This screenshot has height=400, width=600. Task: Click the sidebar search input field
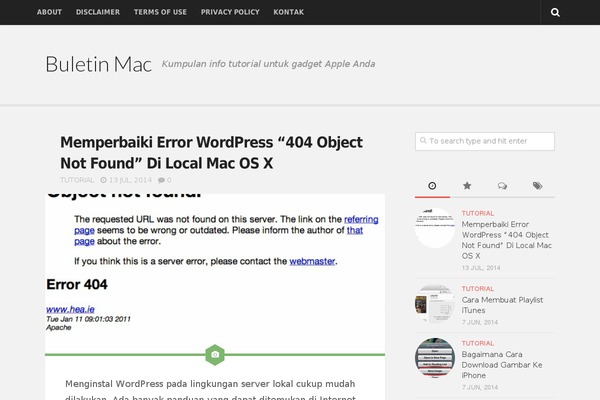(x=485, y=141)
